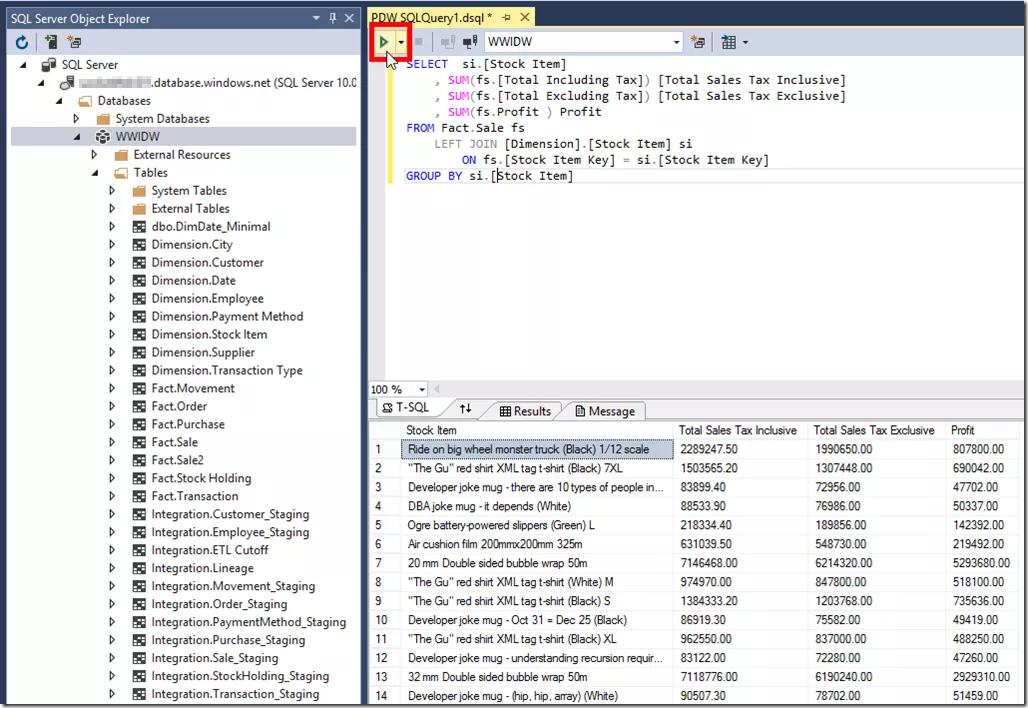Expand the Dimension.City table node
This screenshot has height=708, width=1028.
[112, 245]
